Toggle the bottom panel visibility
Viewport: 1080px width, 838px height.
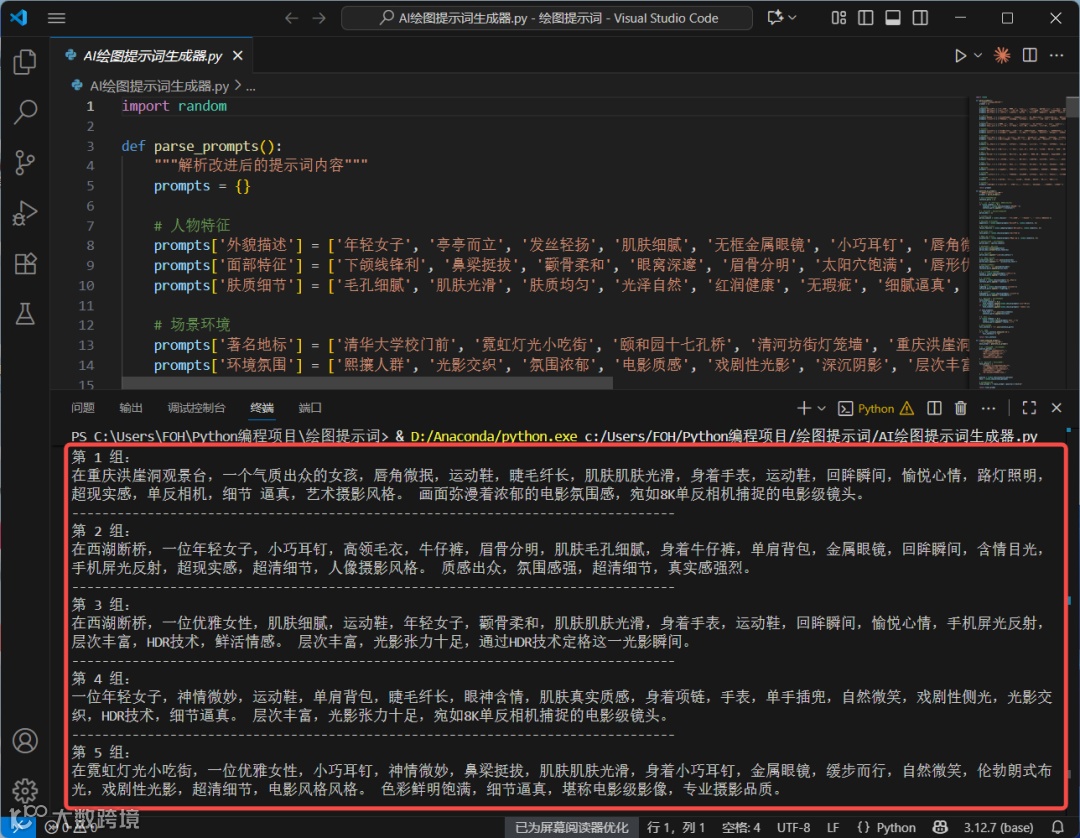point(893,18)
